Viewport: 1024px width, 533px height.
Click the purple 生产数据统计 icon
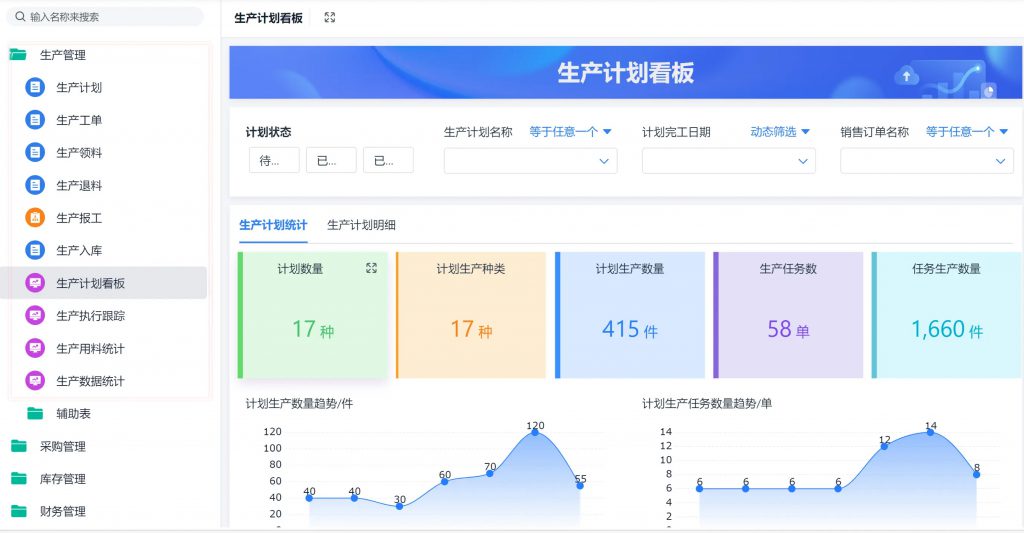pos(35,381)
